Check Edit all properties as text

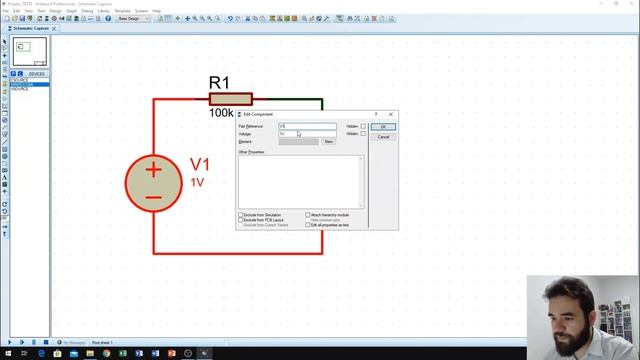tap(308, 225)
